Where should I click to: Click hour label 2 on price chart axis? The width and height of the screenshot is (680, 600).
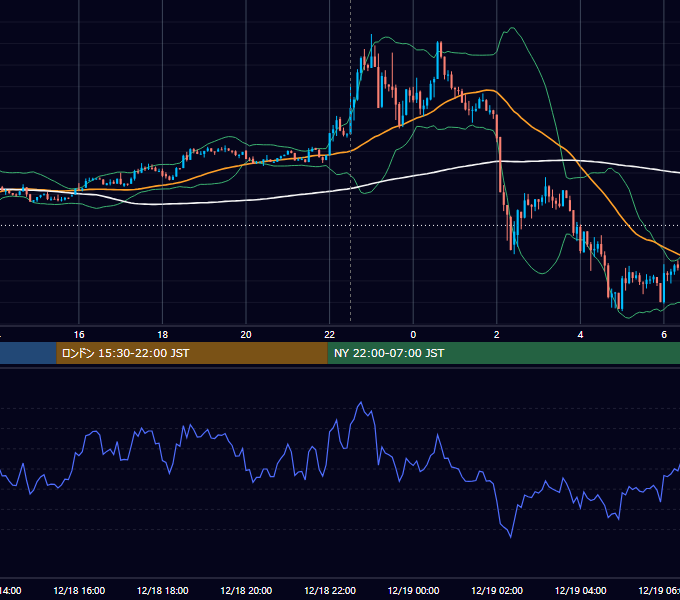click(x=497, y=335)
